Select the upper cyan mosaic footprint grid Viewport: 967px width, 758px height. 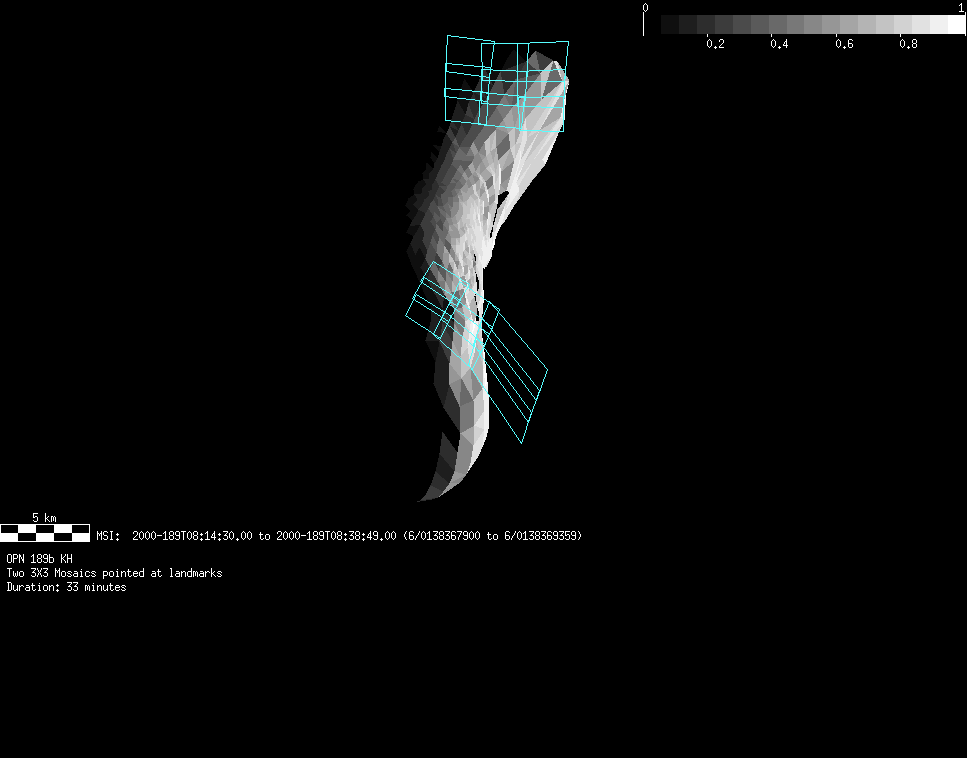(x=506, y=83)
